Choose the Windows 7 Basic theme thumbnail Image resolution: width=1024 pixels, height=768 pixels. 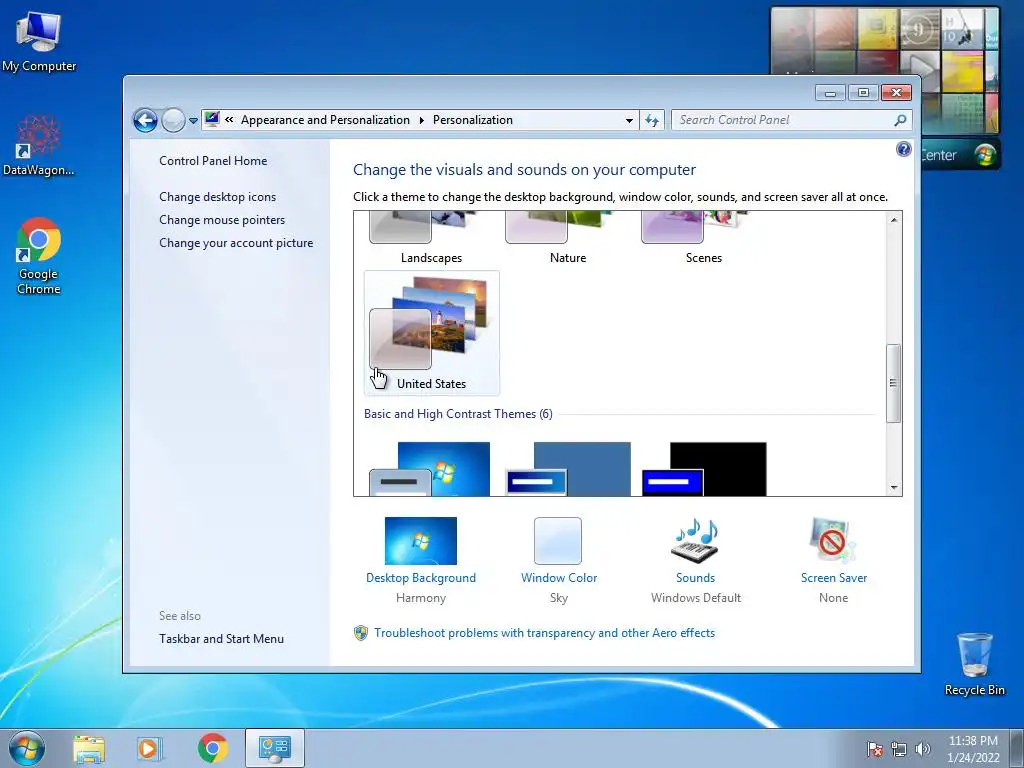(431, 469)
